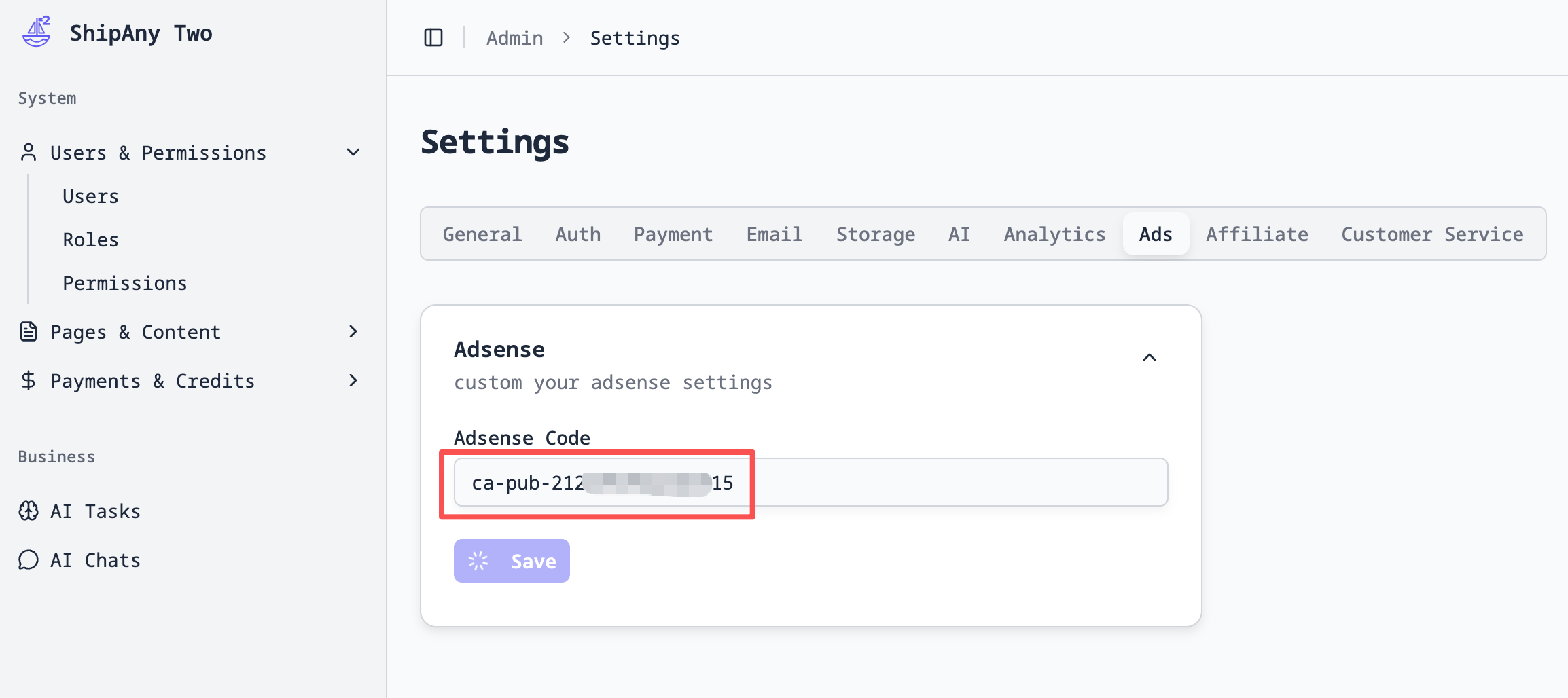
Task: Click the ShipAny sailboat logo icon
Action: click(37, 32)
